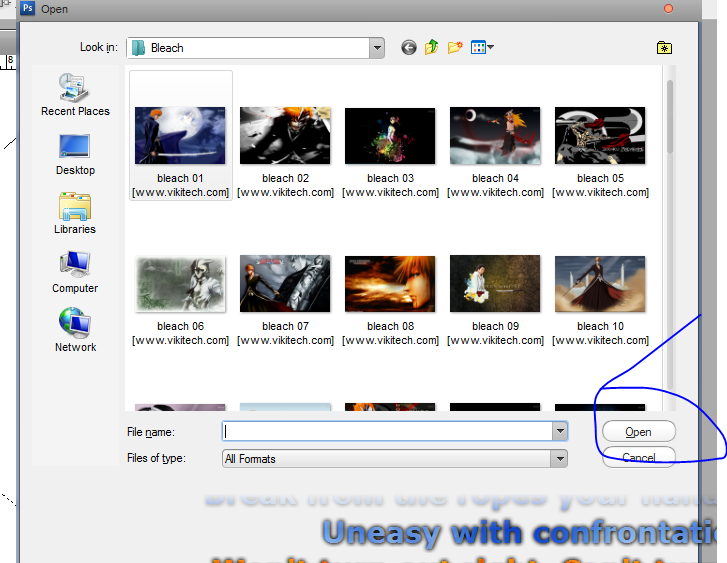
Task: Select the bleach 01 thumbnail
Action: (x=180, y=135)
